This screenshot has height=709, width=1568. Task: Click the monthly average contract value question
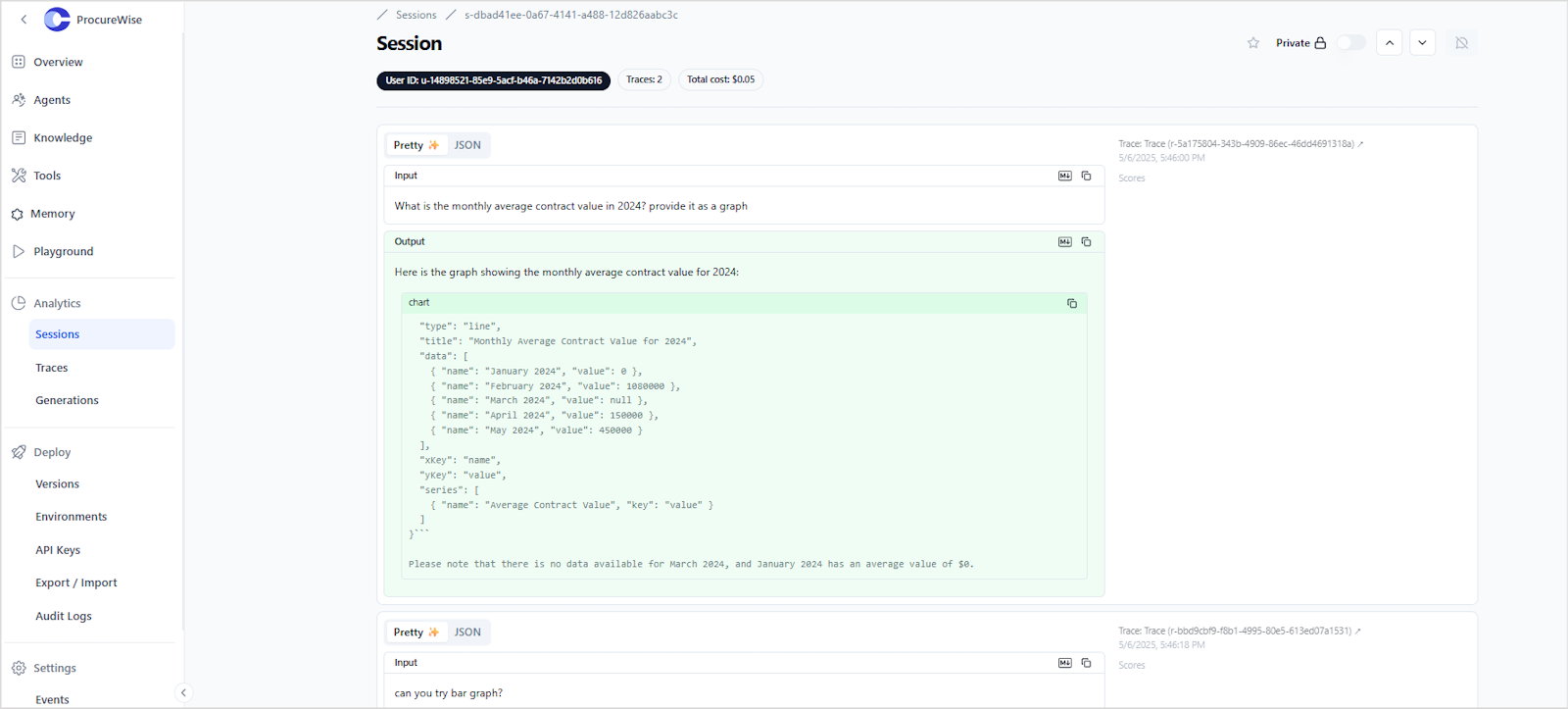[x=570, y=206]
